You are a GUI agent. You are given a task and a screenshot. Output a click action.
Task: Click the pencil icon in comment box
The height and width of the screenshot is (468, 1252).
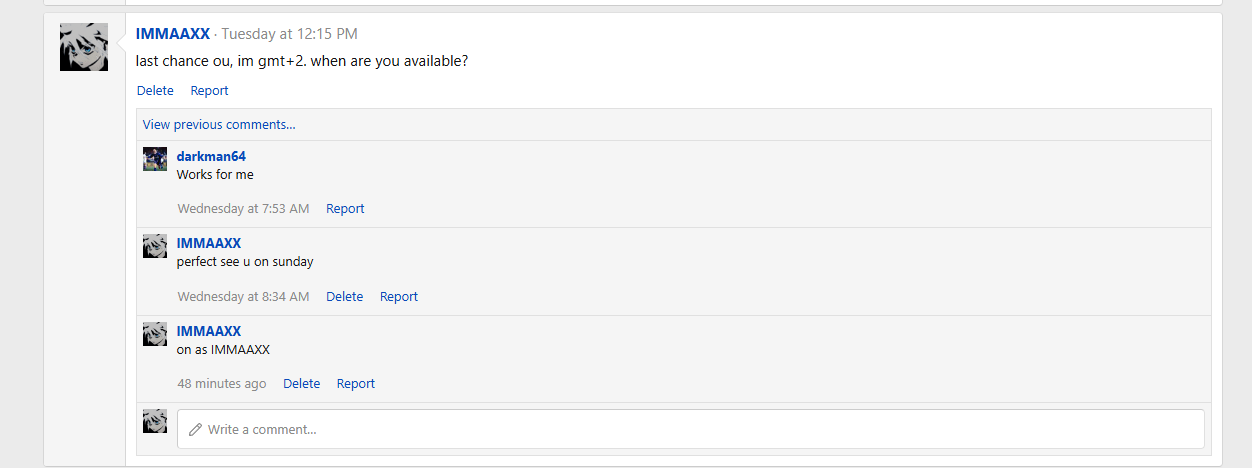coord(196,429)
